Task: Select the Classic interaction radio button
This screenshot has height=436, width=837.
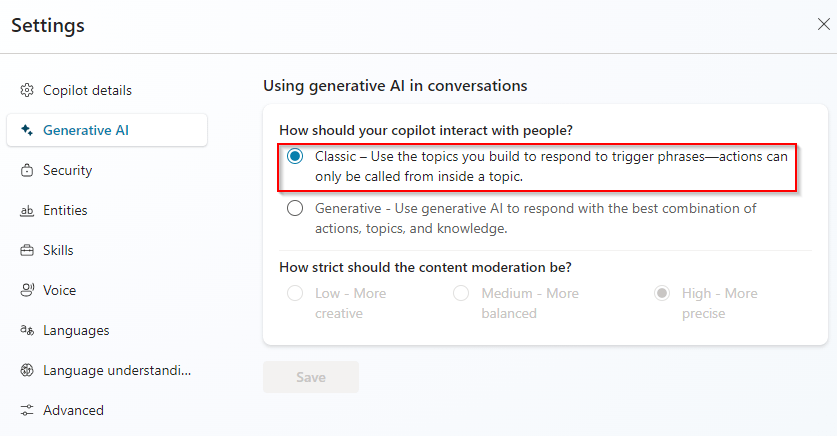Action: click(295, 156)
